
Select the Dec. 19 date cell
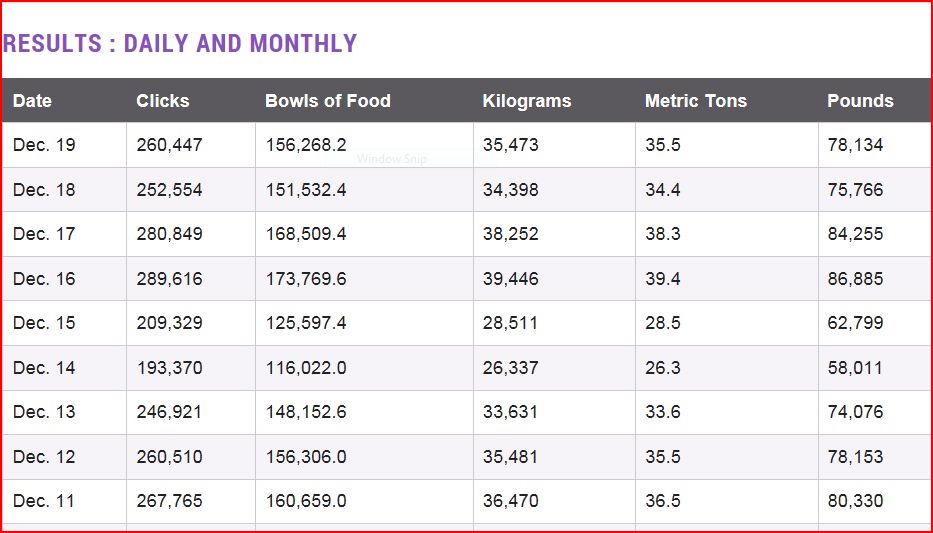pos(44,145)
